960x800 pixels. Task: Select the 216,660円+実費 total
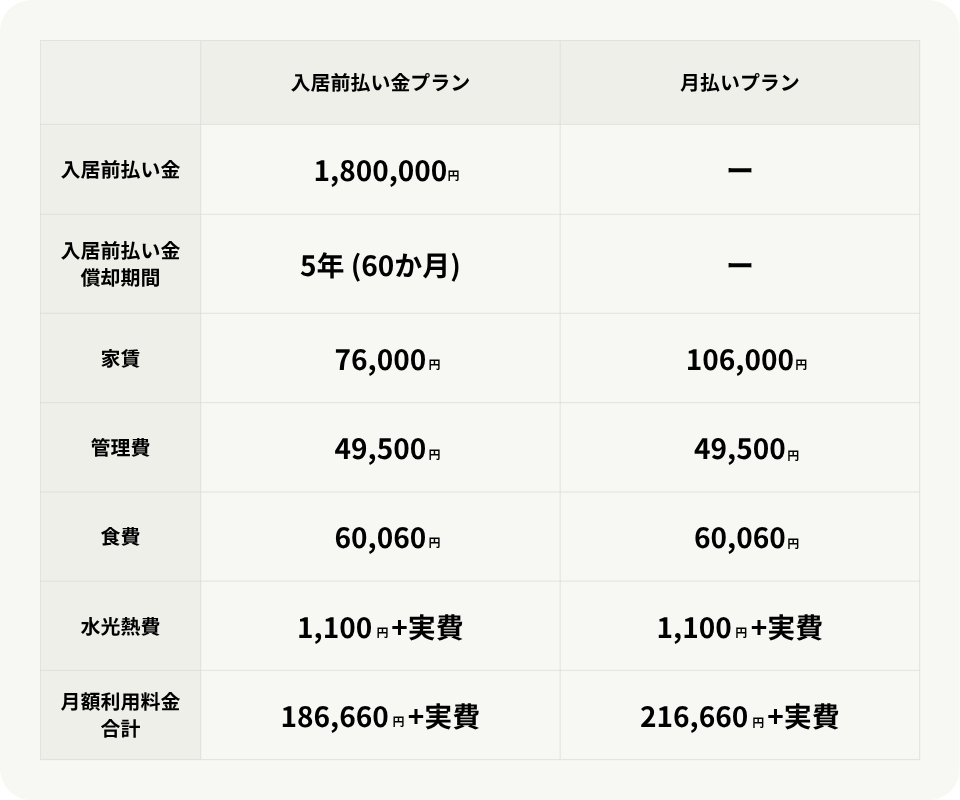click(739, 717)
